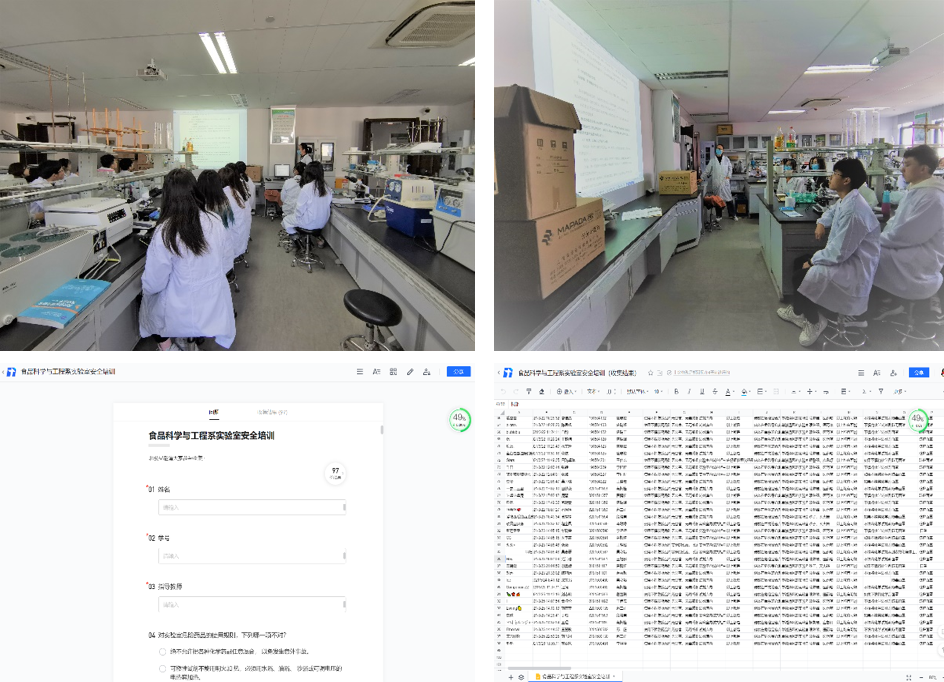The image size is (944, 682).
Task: Open the sheet list layers icon
Action: [x=521, y=677]
